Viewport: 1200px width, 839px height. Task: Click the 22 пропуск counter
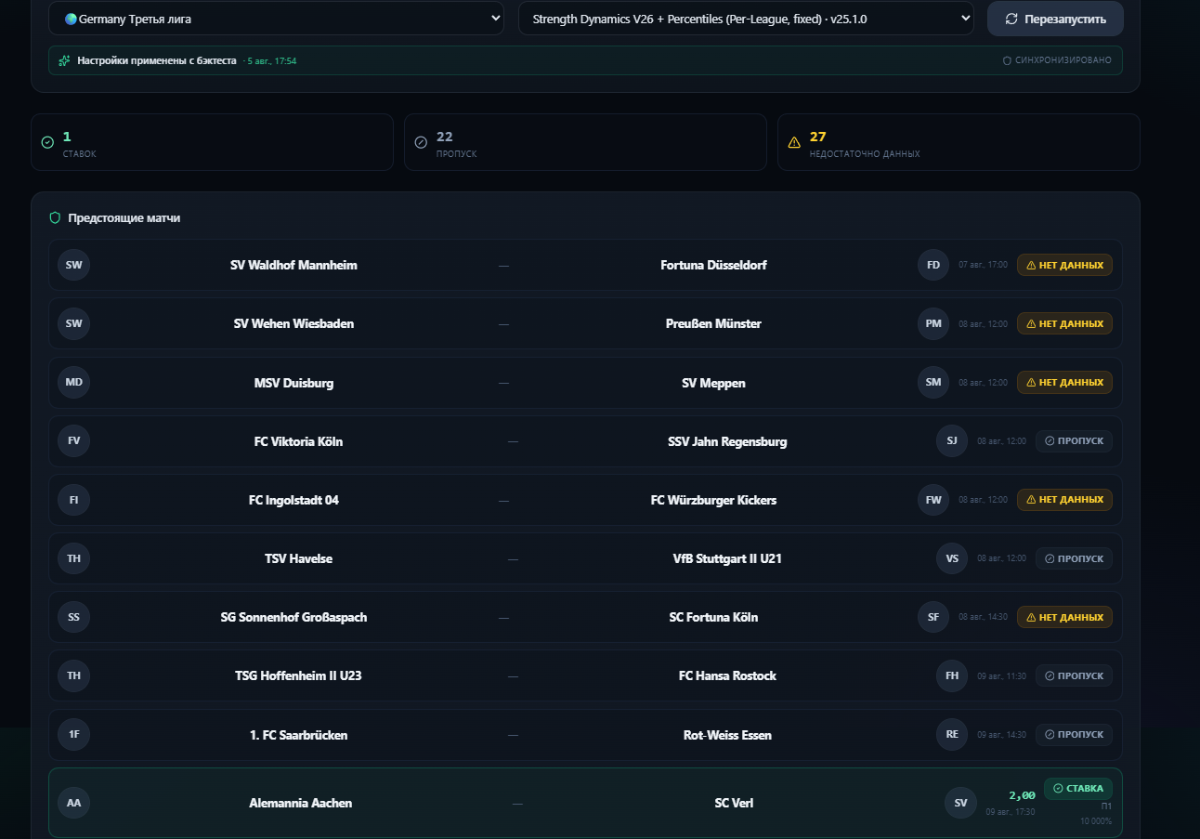pyautogui.click(x=444, y=136)
